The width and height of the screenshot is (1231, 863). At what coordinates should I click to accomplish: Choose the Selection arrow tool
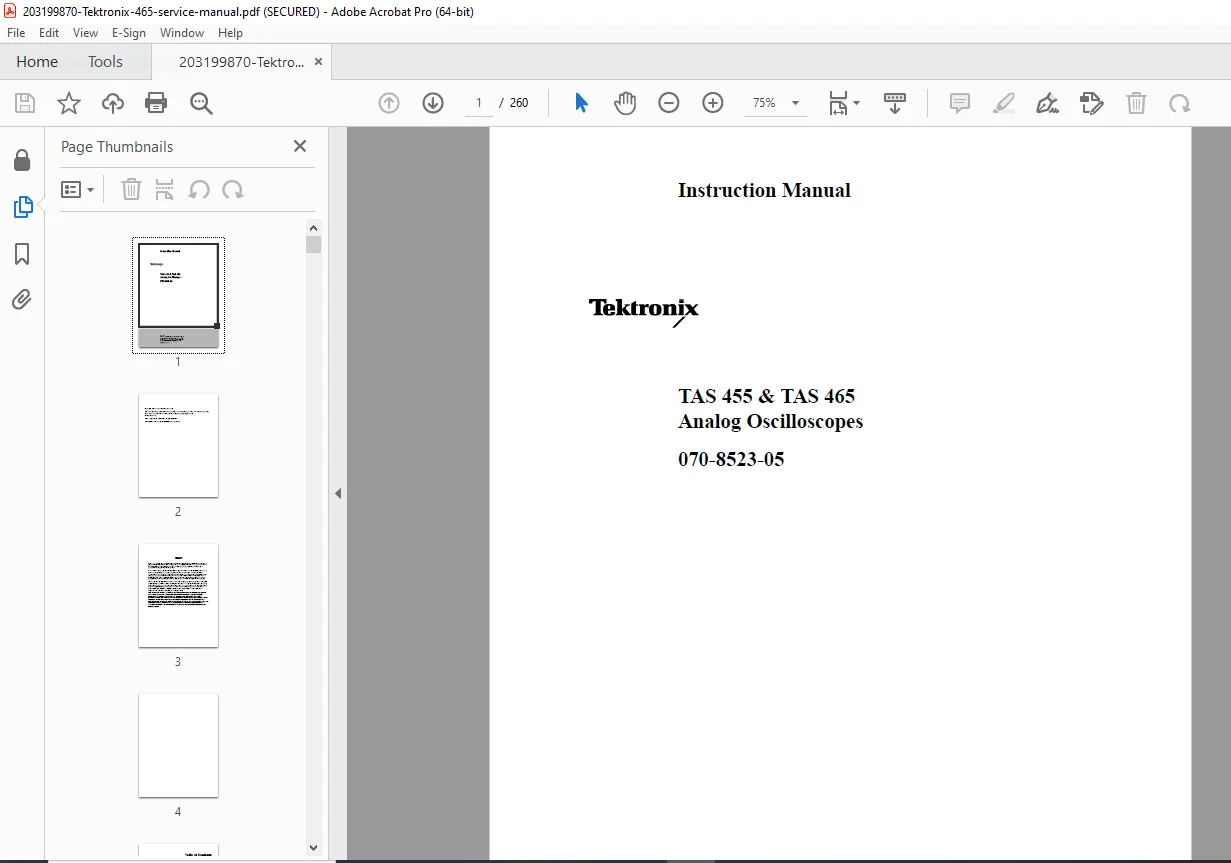pyautogui.click(x=581, y=103)
